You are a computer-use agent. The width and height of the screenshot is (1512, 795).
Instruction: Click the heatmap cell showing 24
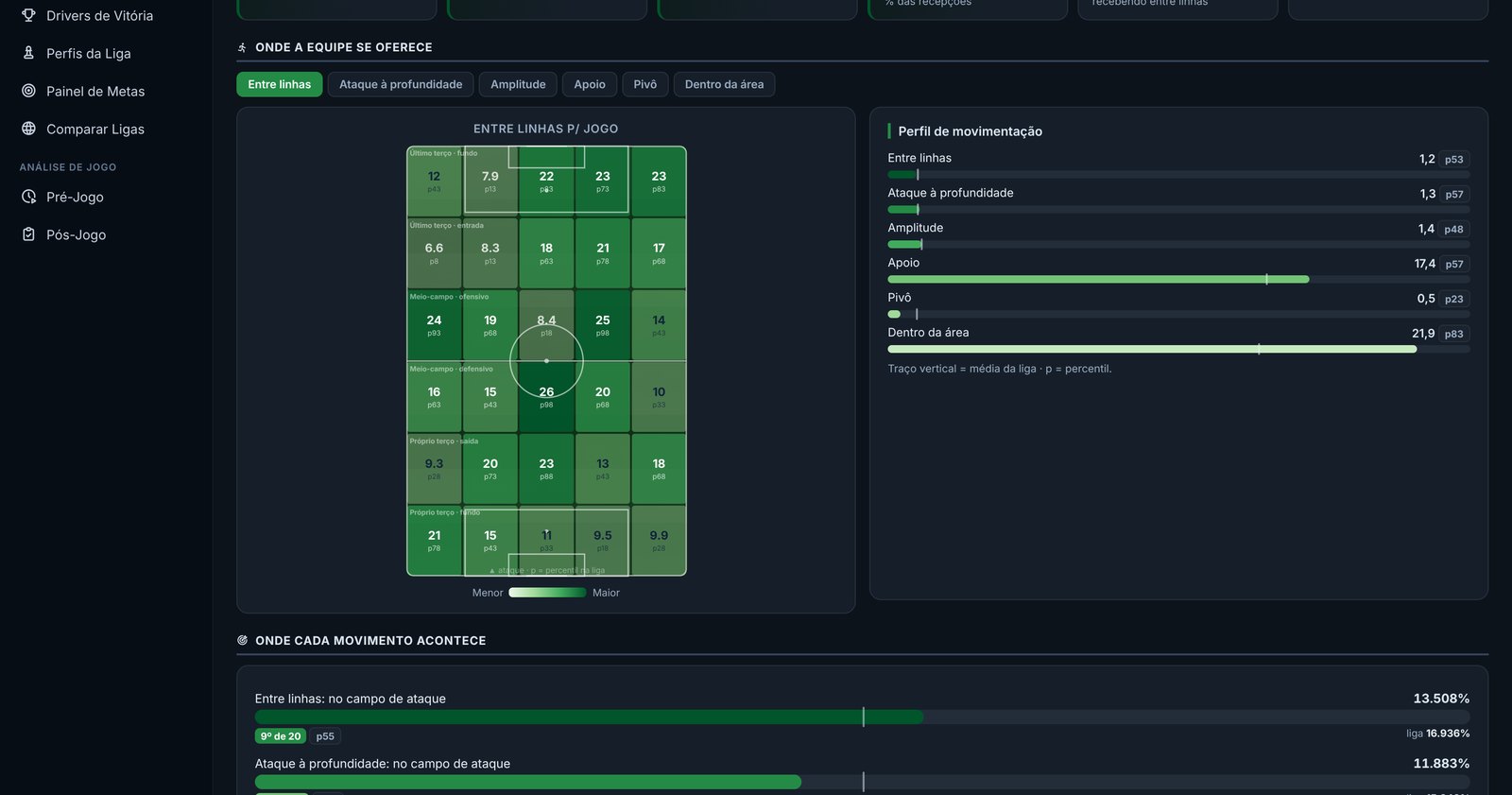click(x=435, y=325)
